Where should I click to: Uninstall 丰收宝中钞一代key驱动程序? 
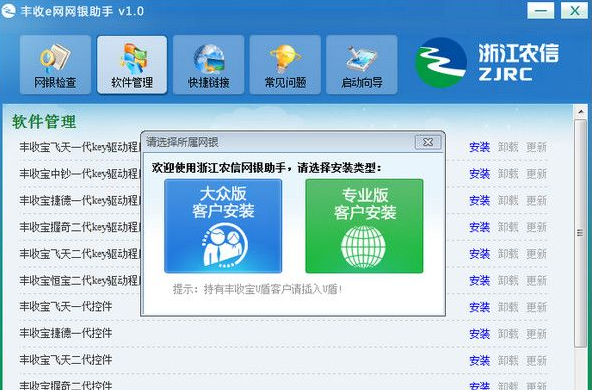pyautogui.click(x=508, y=174)
